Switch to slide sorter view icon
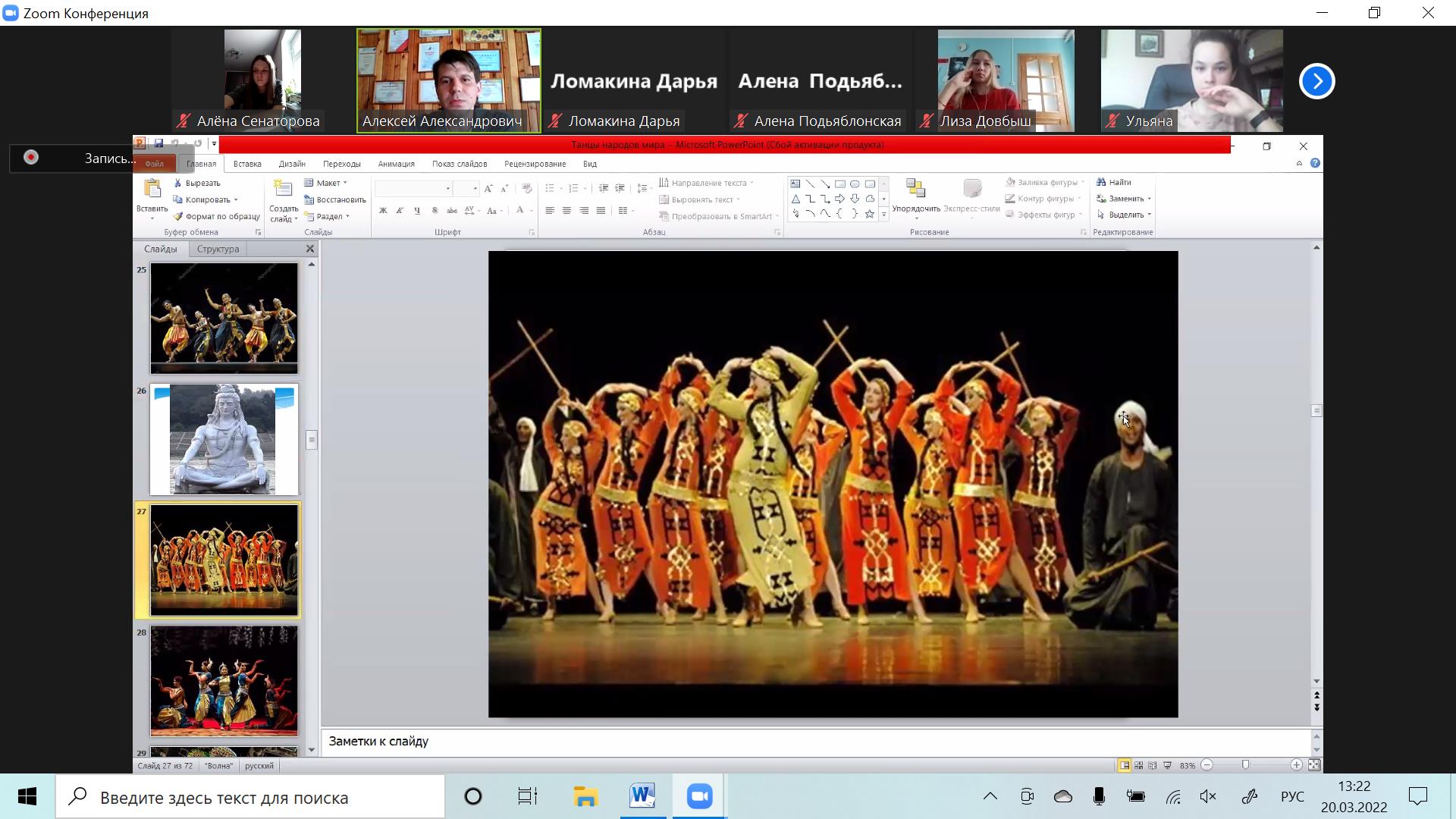1456x819 pixels. point(1138,766)
